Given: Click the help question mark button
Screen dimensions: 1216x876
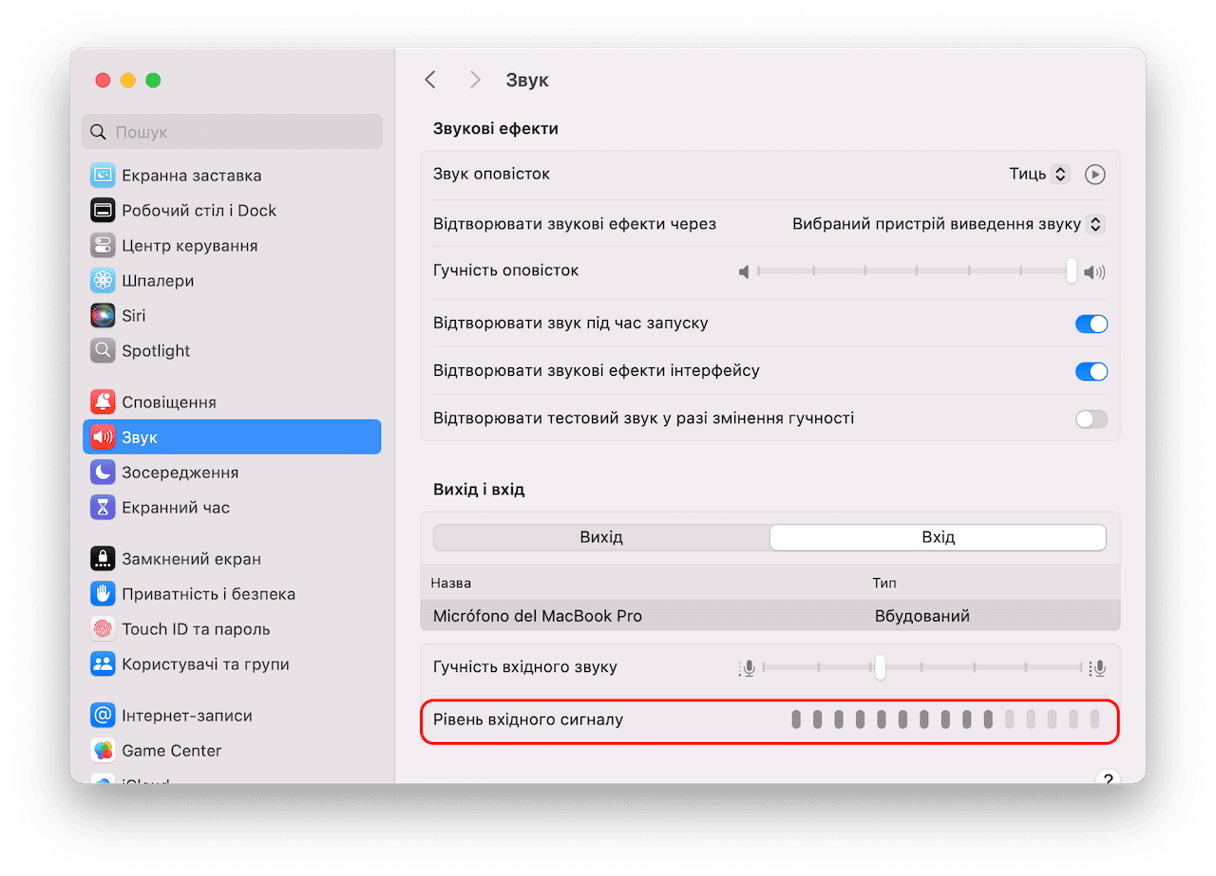Looking at the screenshot, I should 1106,778.
